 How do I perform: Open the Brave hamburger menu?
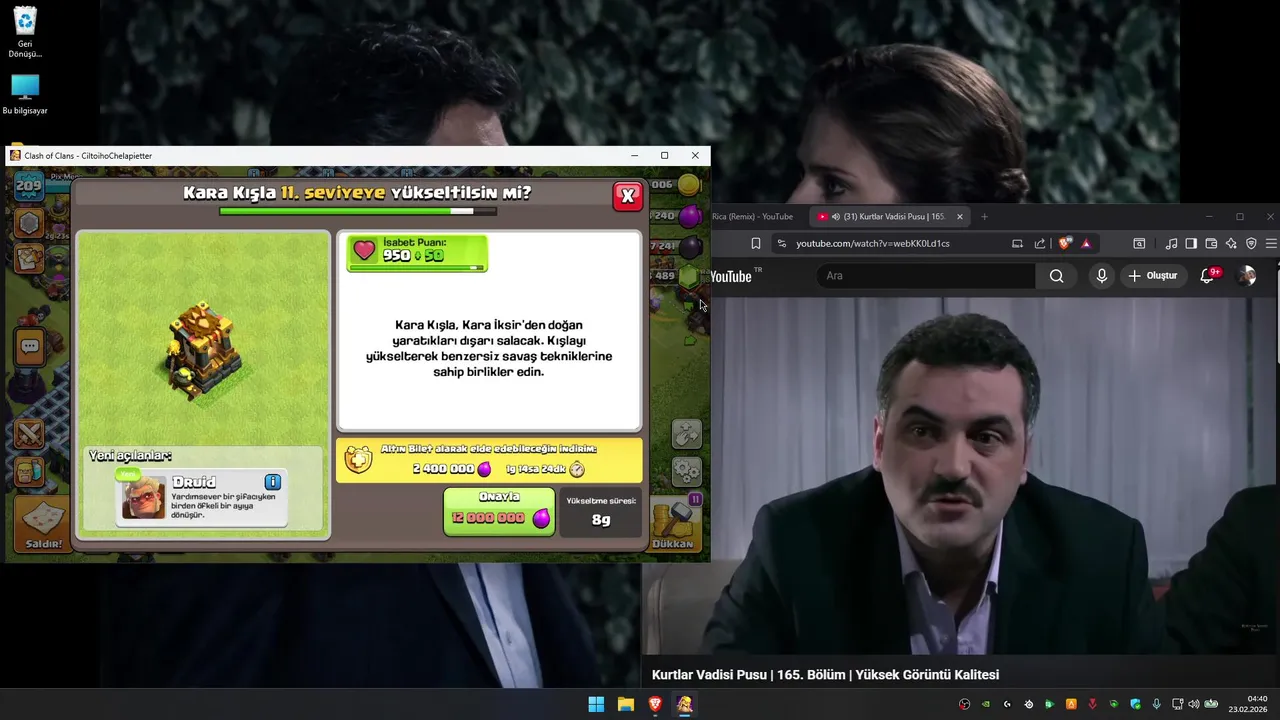click(1271, 243)
